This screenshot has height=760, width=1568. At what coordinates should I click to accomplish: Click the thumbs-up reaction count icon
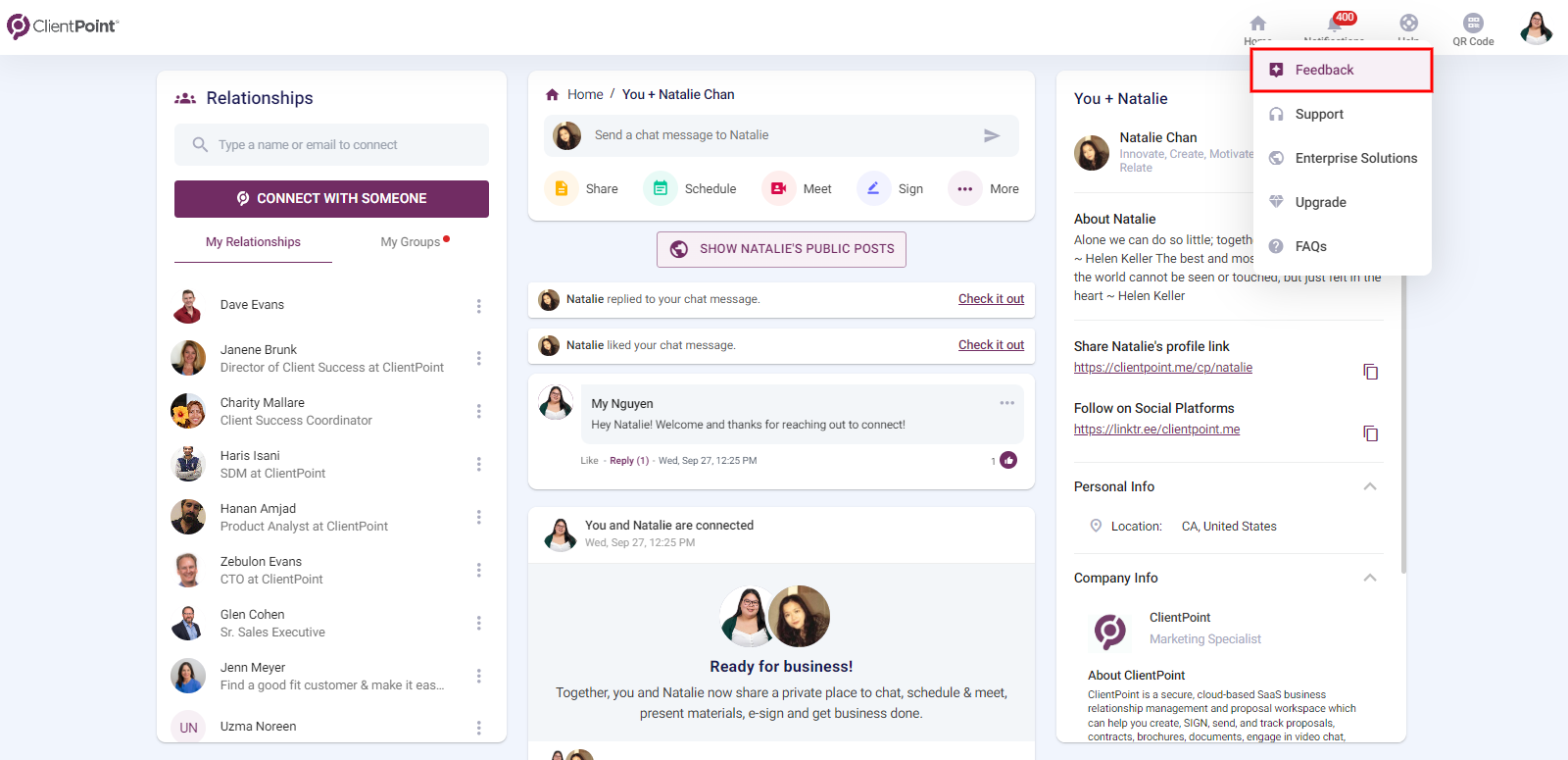(x=1008, y=460)
